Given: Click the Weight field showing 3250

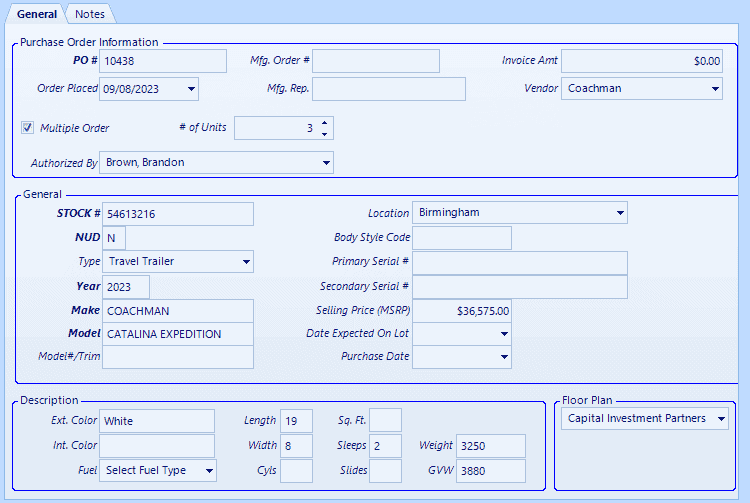Looking at the screenshot, I should pyautogui.click(x=491, y=446).
